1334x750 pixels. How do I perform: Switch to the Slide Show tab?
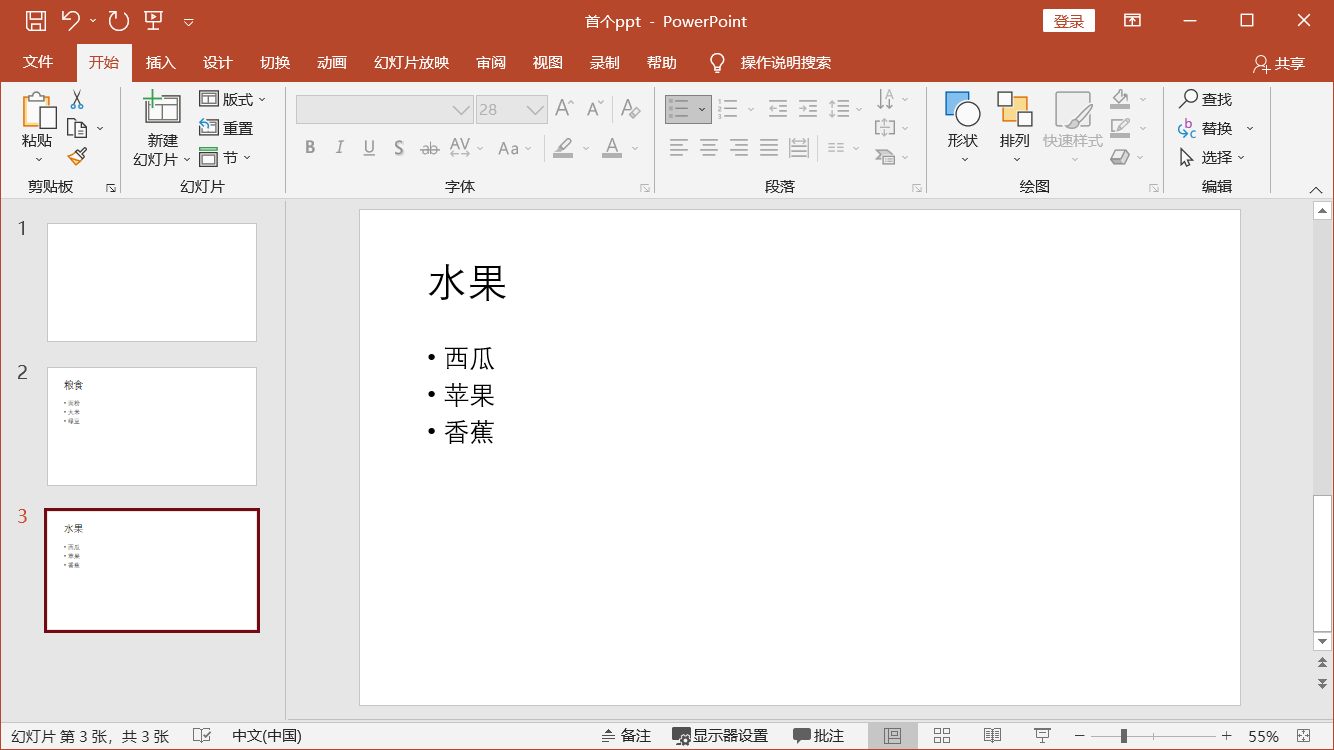coord(411,62)
